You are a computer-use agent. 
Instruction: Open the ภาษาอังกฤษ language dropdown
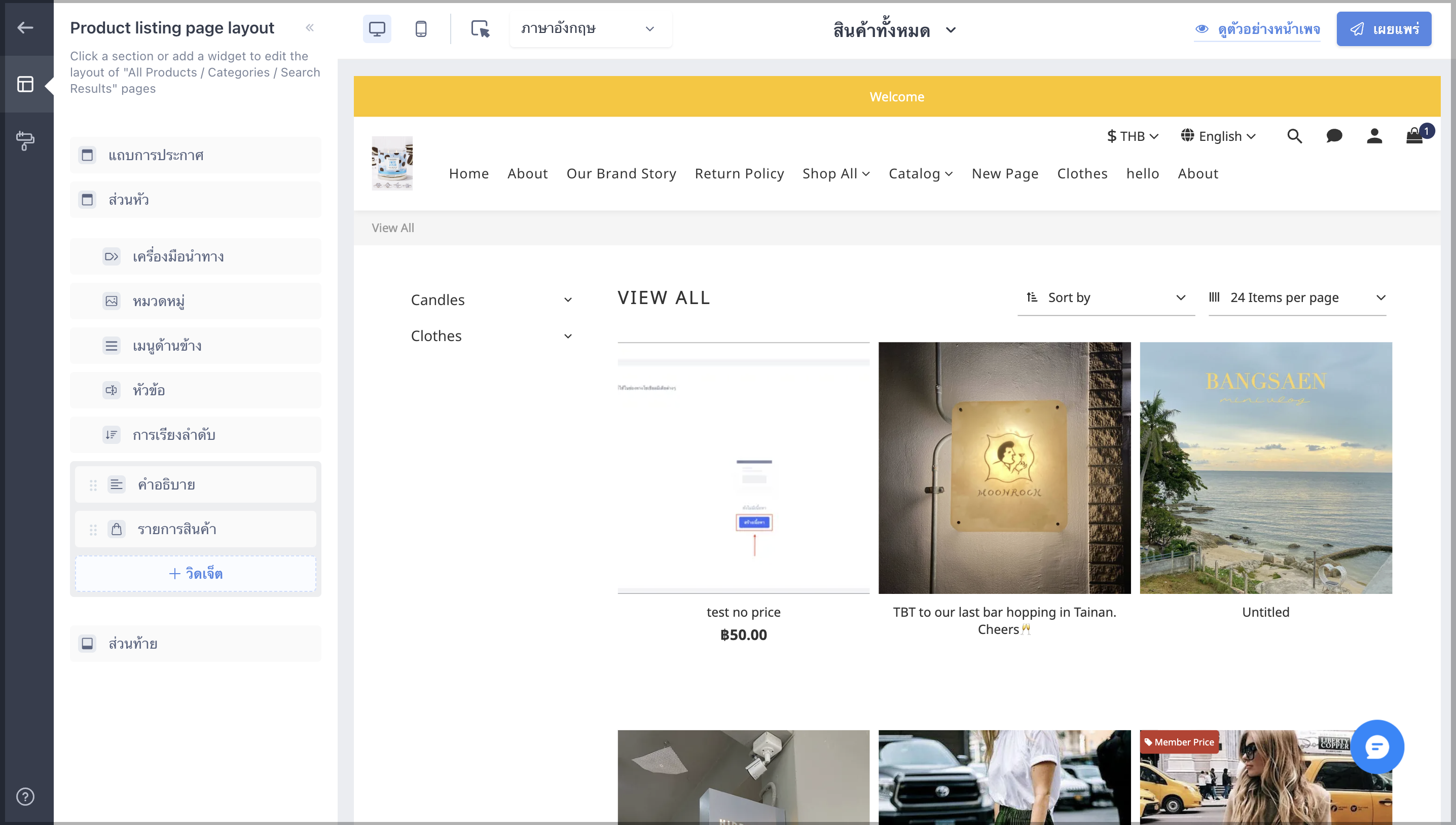[x=591, y=29]
